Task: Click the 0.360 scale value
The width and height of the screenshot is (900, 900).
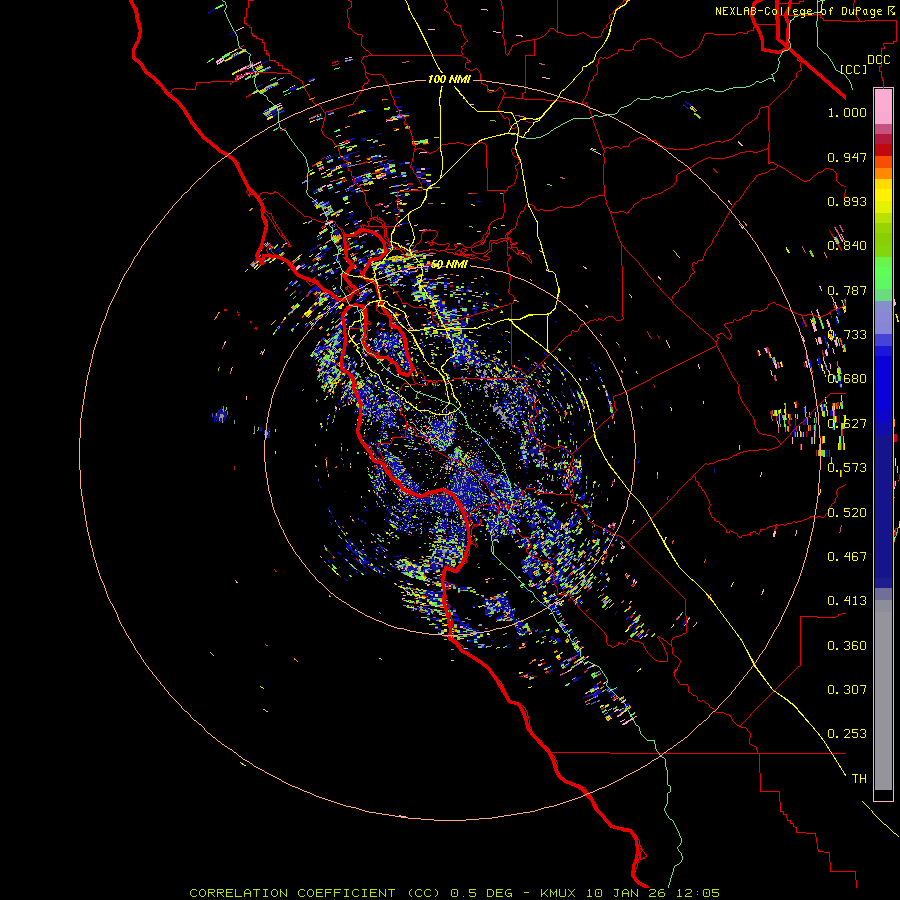Action: point(847,646)
